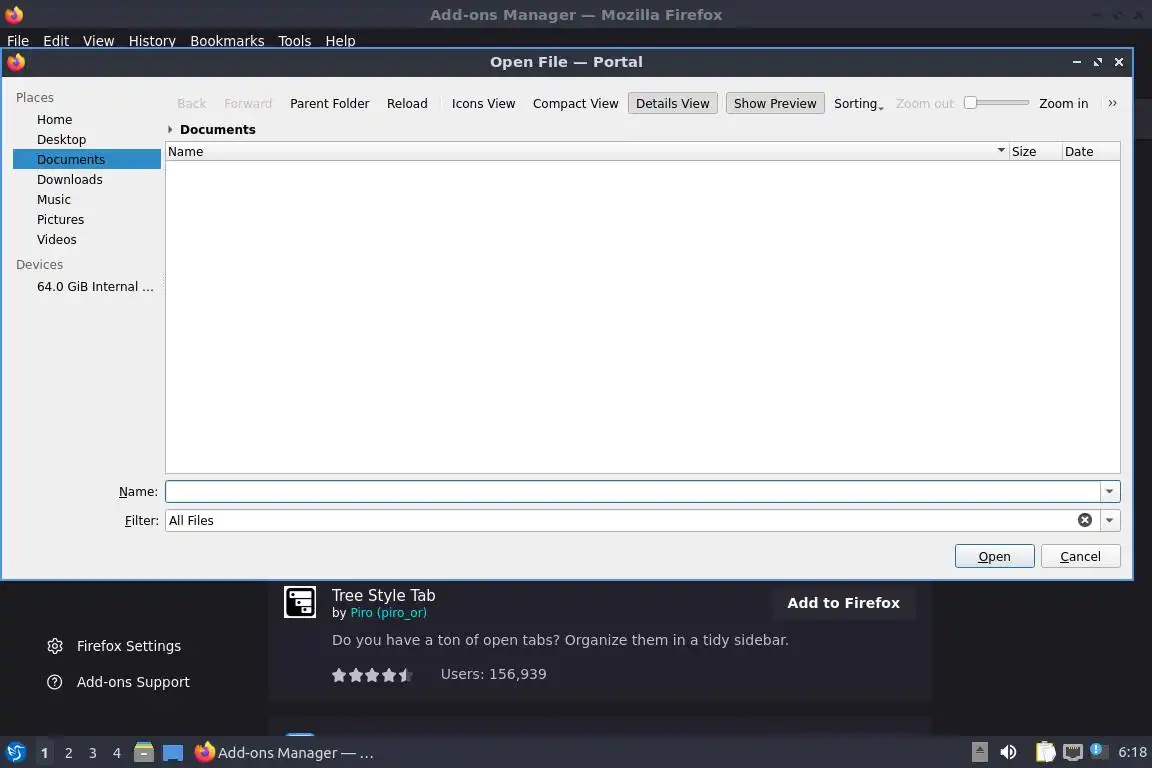This screenshot has width=1152, height=768.
Task: Toggle the Show Preview button
Action: click(x=774, y=104)
